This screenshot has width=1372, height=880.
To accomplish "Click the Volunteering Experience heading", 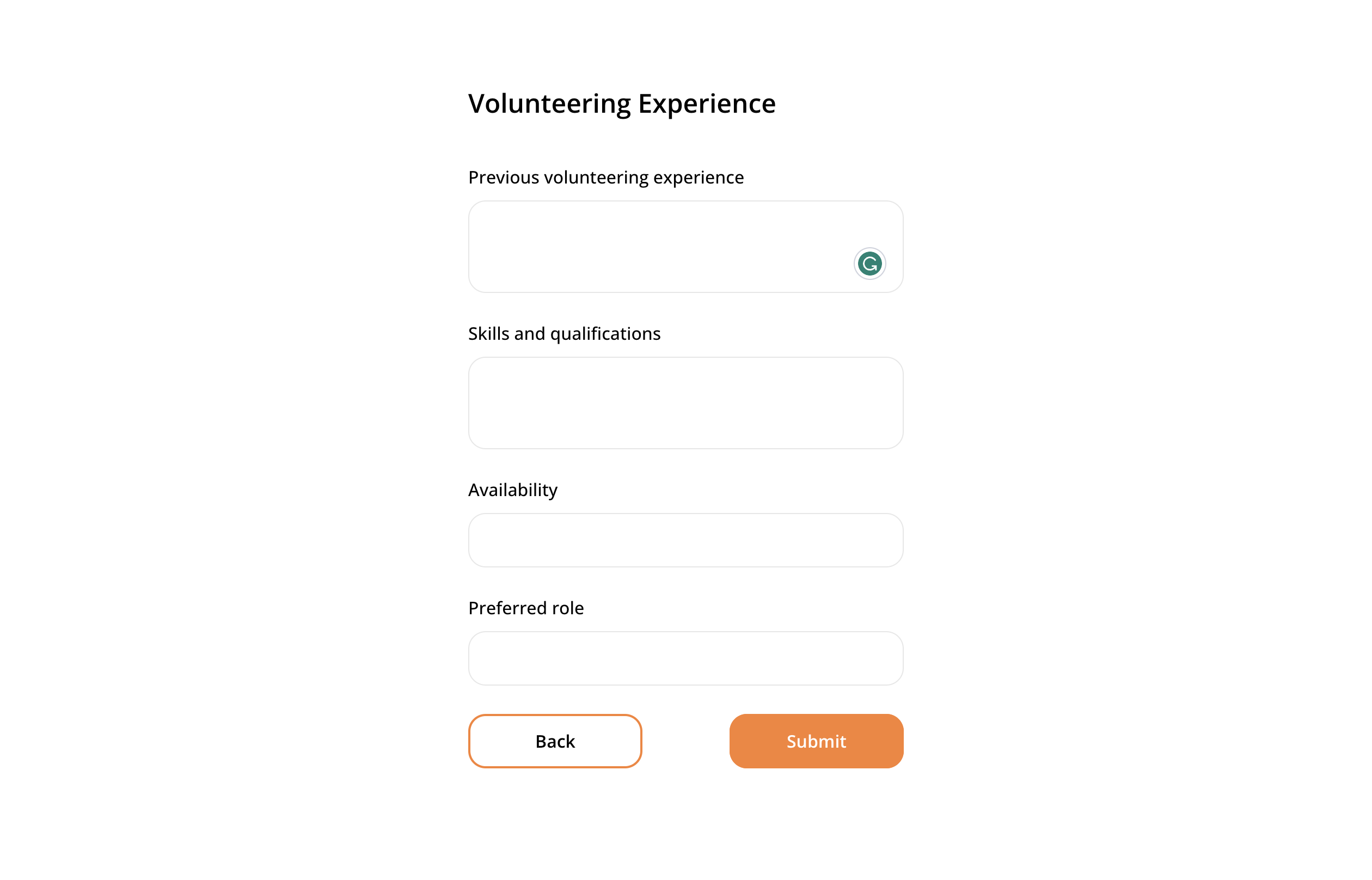I will coord(622,103).
